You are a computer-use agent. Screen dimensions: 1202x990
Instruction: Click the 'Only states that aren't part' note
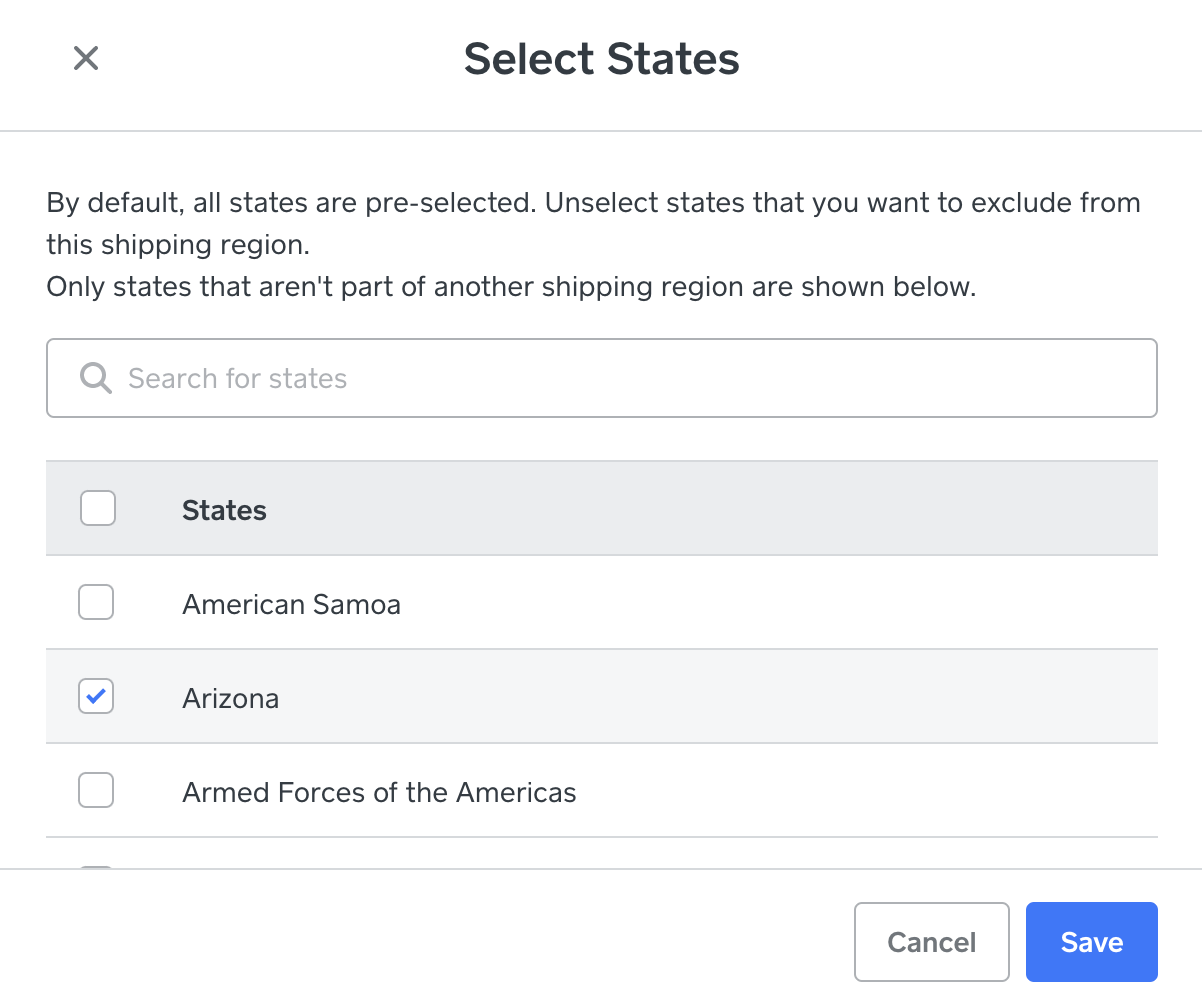point(510,288)
